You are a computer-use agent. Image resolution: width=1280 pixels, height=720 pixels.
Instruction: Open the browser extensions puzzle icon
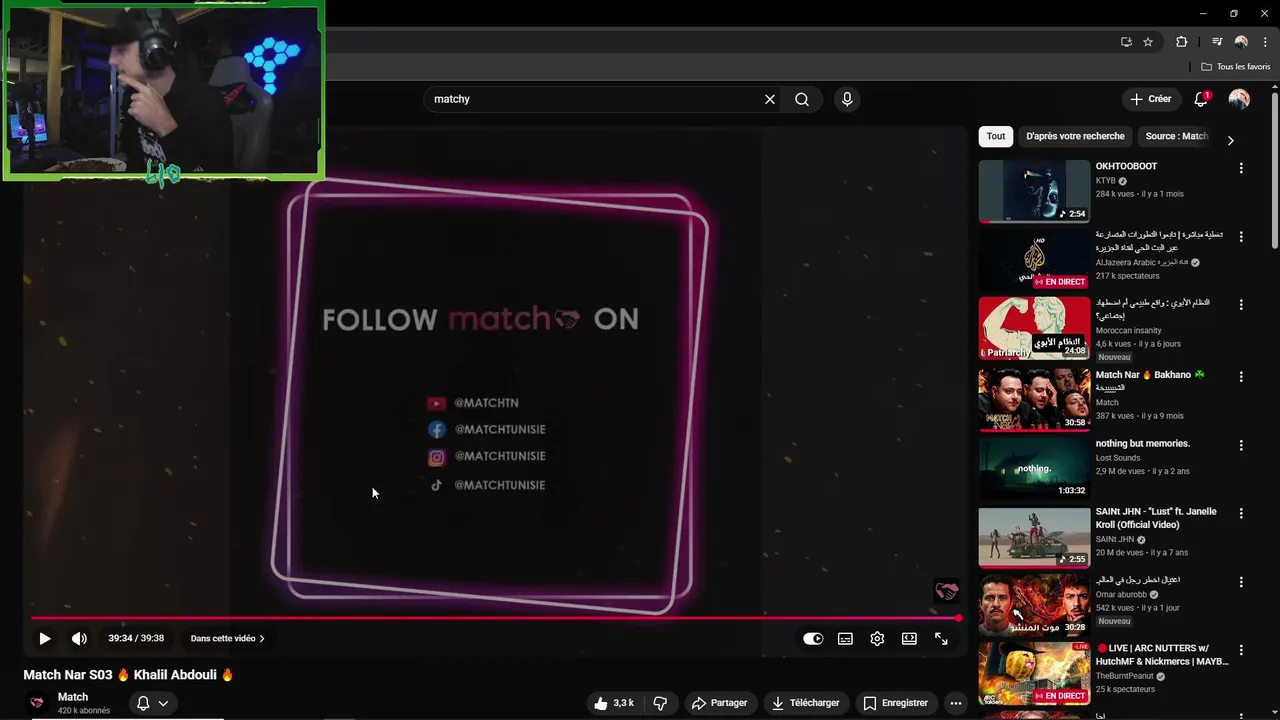(1182, 42)
